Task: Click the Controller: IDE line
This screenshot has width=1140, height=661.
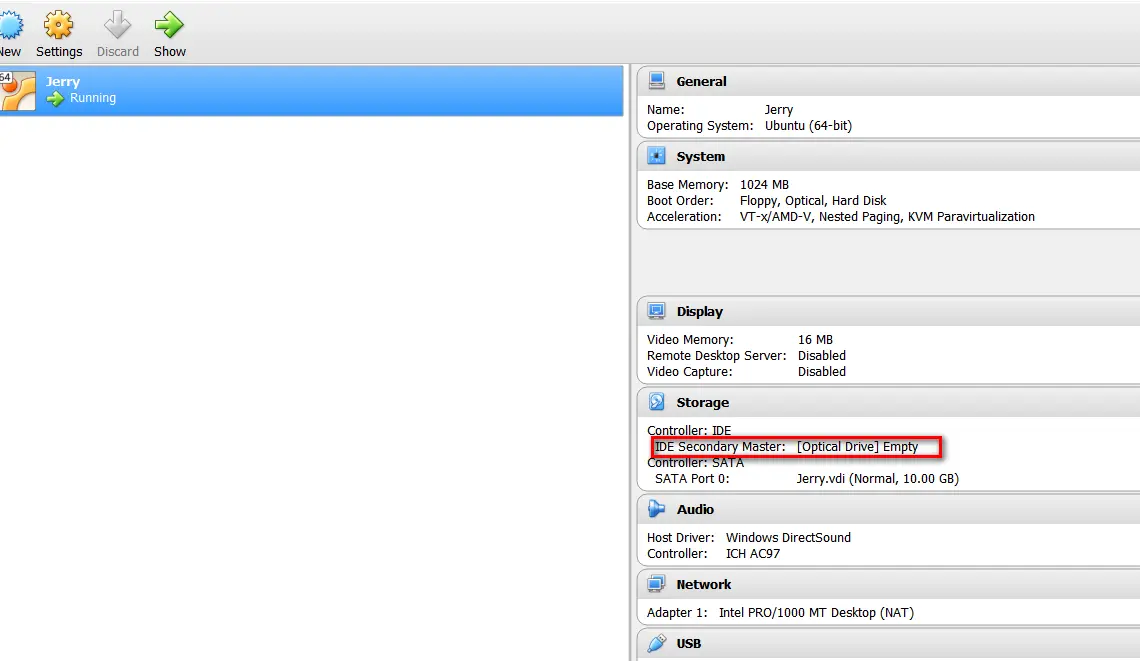Action: 689,430
